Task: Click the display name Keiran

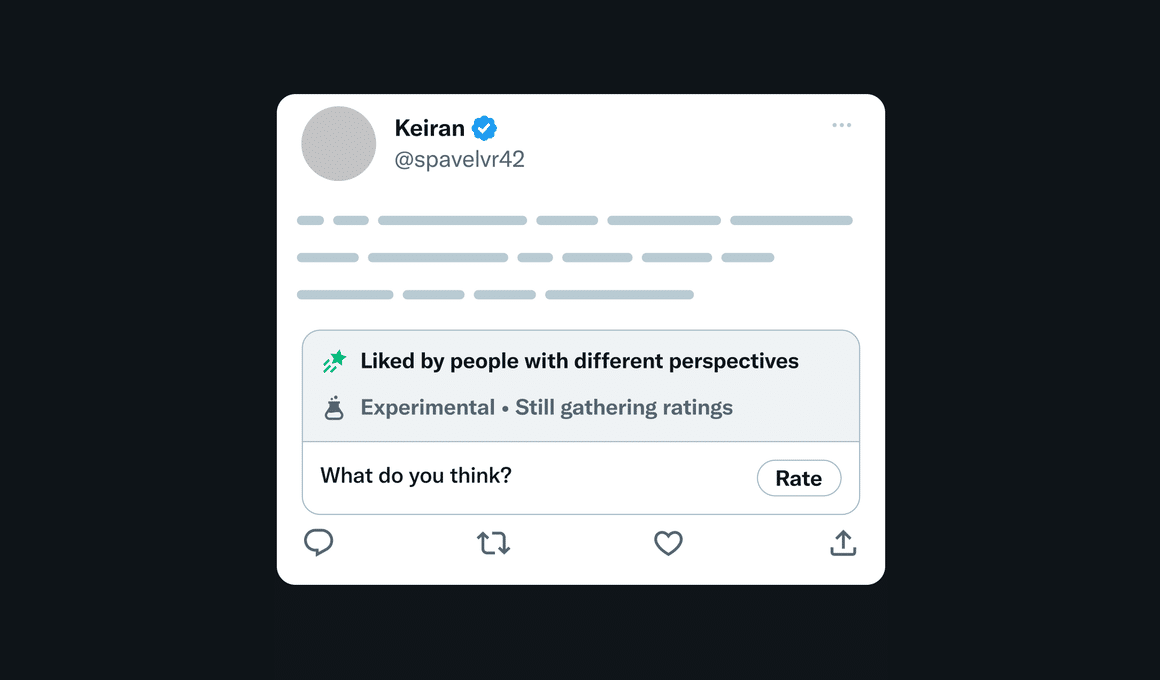Action: coord(430,128)
